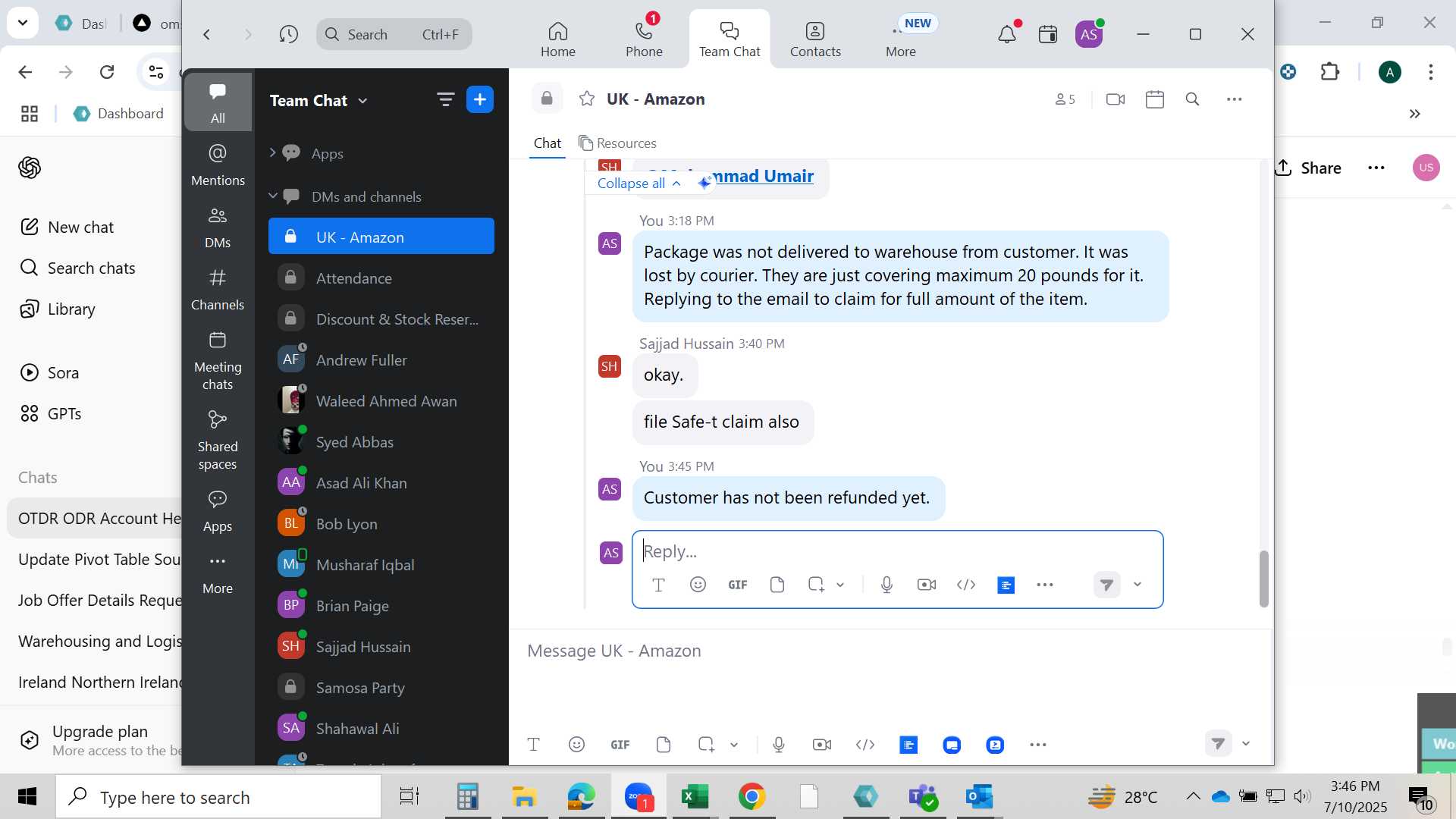1456x819 pixels.
Task: Open main composer send options dropdown
Action: coord(1246,744)
